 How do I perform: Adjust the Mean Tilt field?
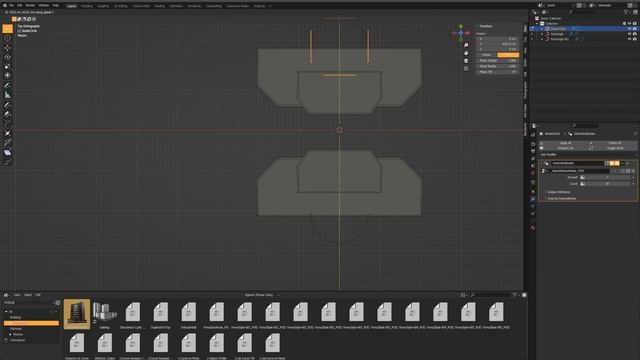pos(497,72)
